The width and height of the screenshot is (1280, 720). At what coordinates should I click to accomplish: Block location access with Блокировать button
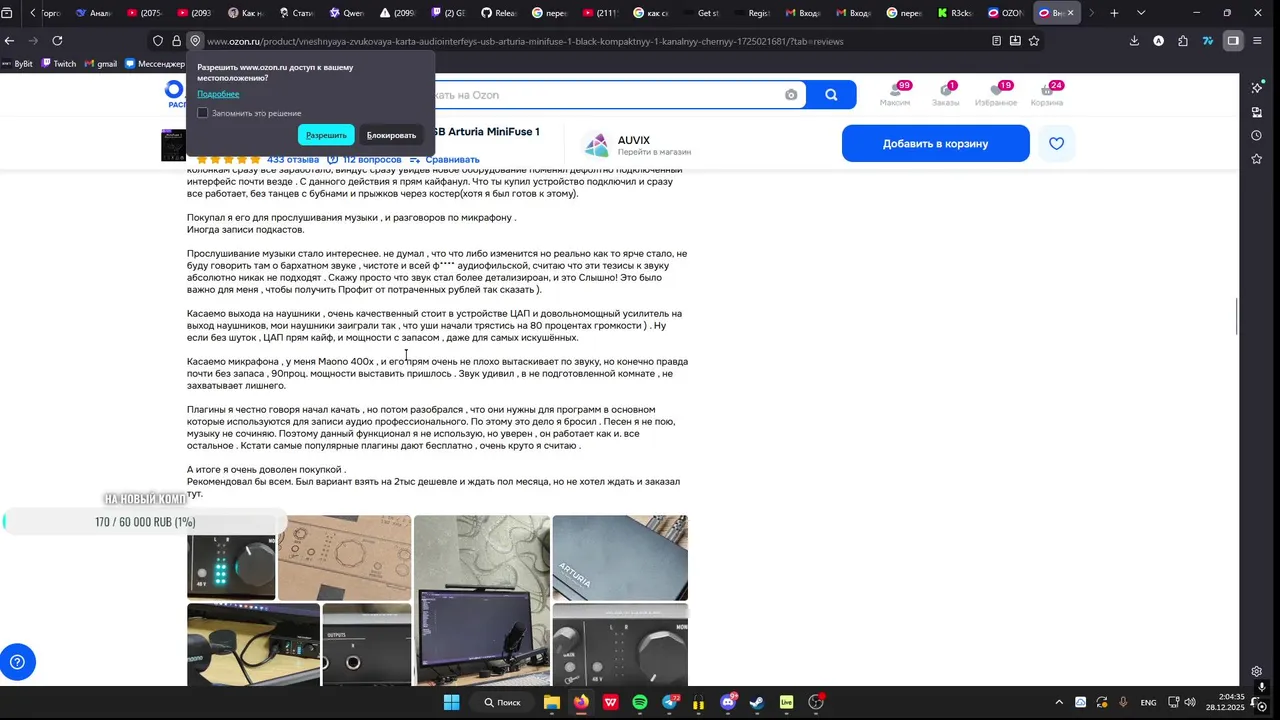point(391,135)
